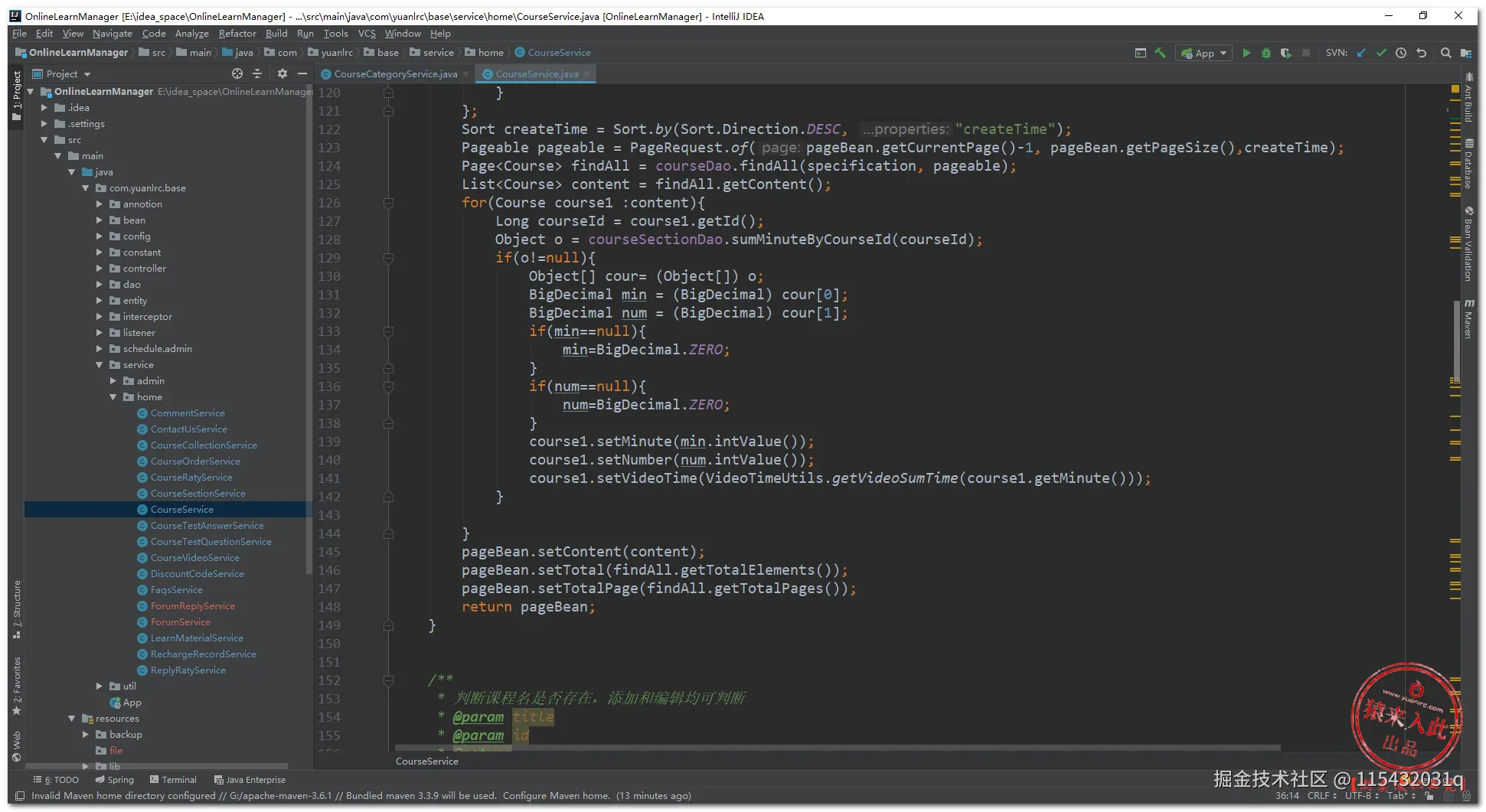Change the CRLF line separator setting
This screenshot has height=812, width=1486.
point(1322,796)
